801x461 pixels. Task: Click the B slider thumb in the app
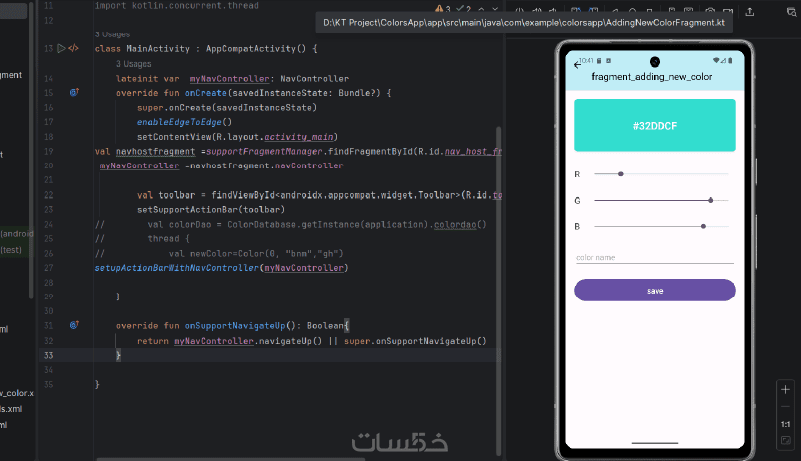click(703, 226)
